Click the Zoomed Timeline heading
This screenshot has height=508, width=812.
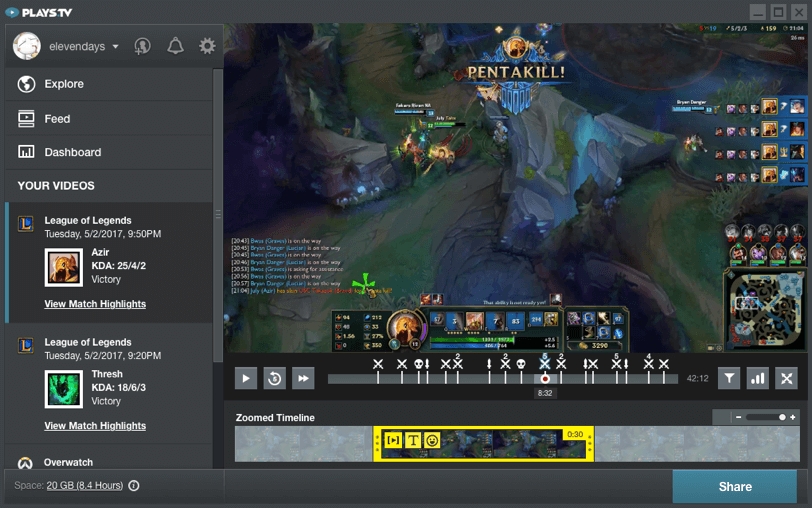(275, 418)
